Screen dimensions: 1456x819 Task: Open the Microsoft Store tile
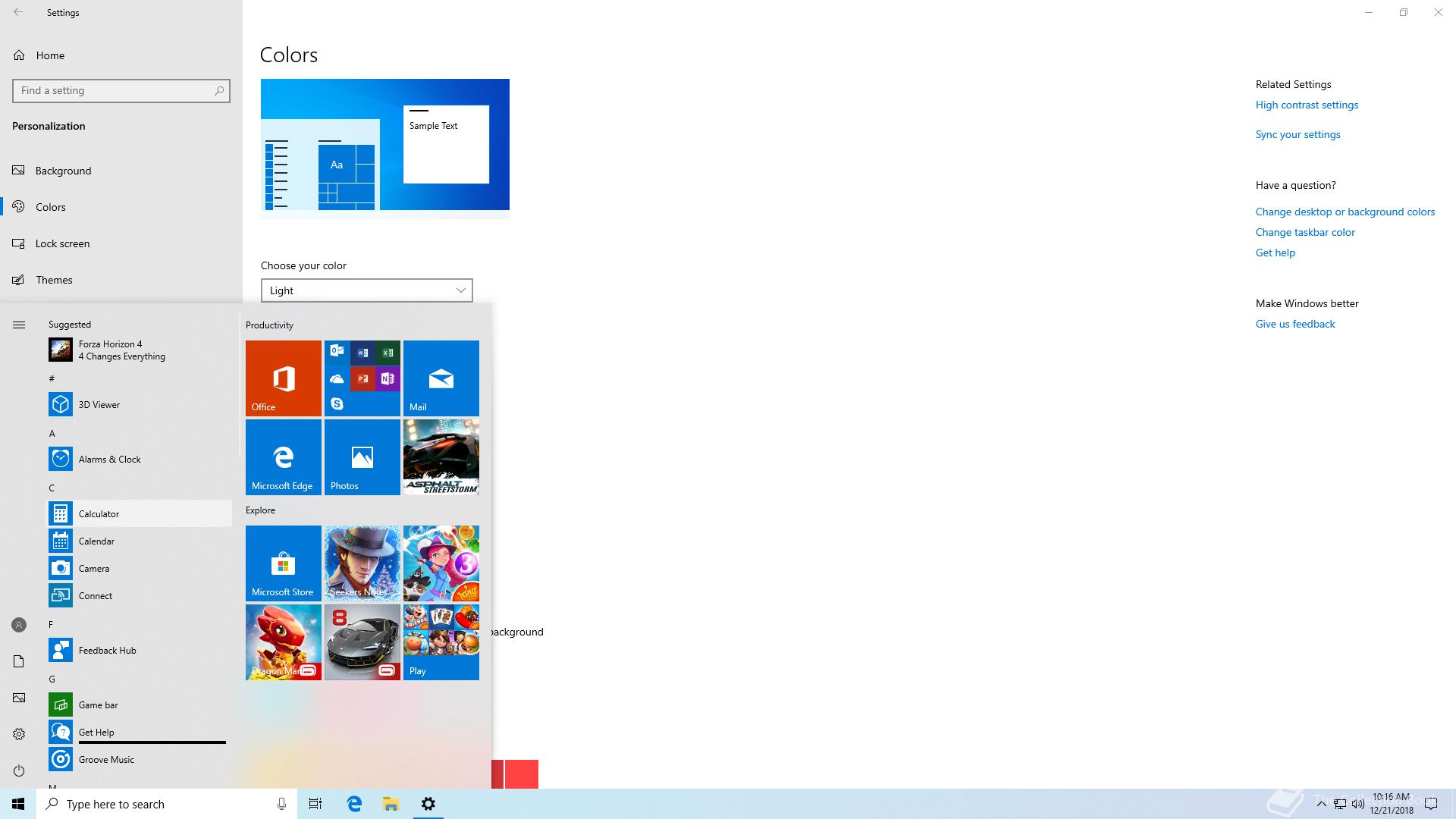click(284, 563)
